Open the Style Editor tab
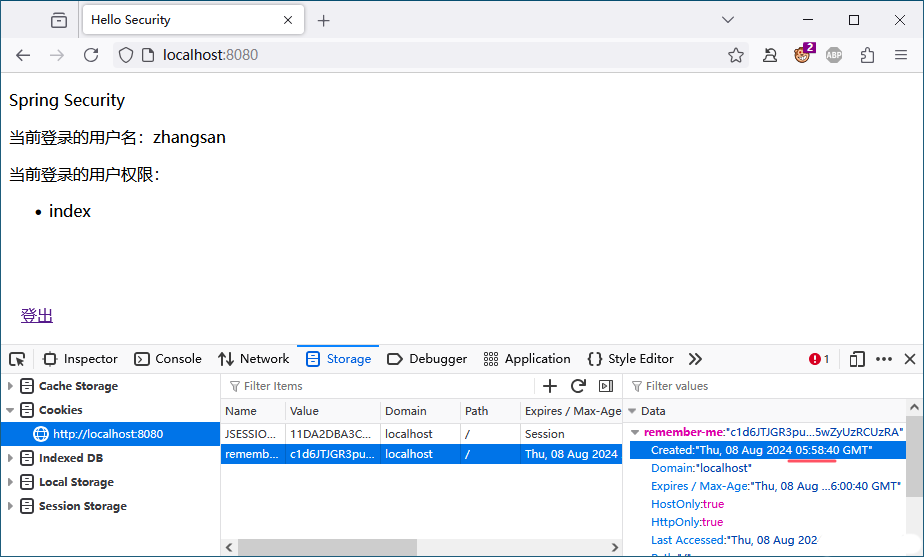Screen dimensions: 924x557 631,359
